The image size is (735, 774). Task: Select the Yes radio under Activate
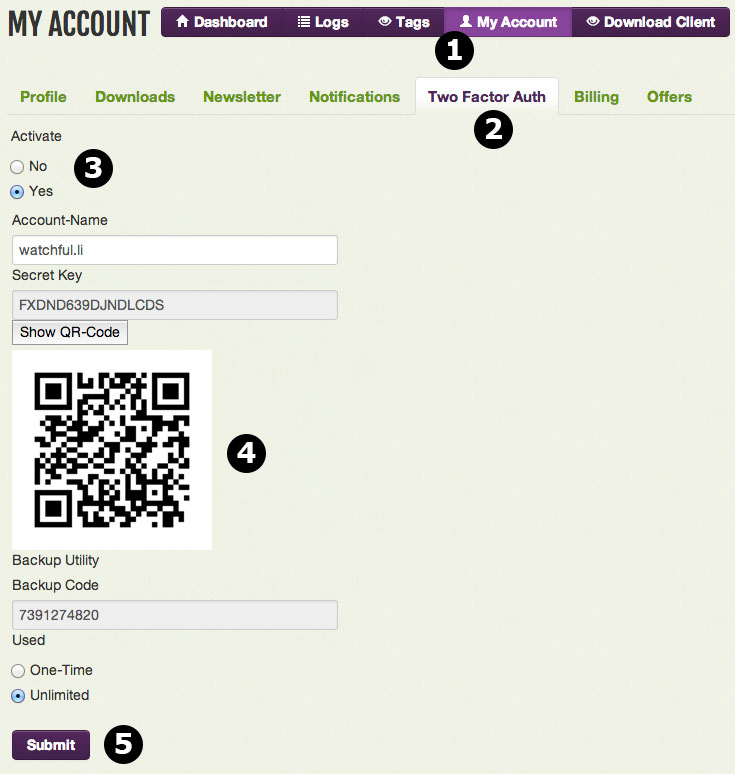click(x=17, y=192)
